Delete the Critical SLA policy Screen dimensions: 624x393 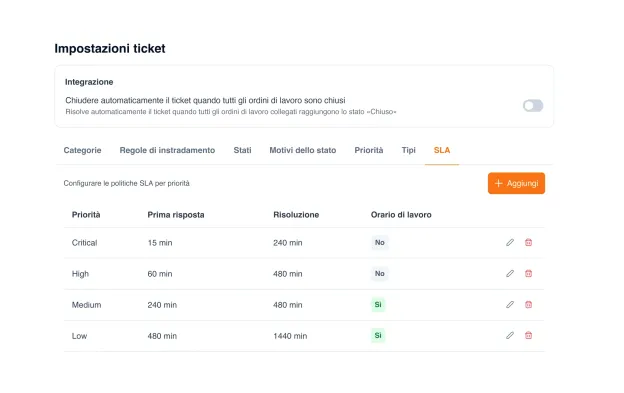528,242
